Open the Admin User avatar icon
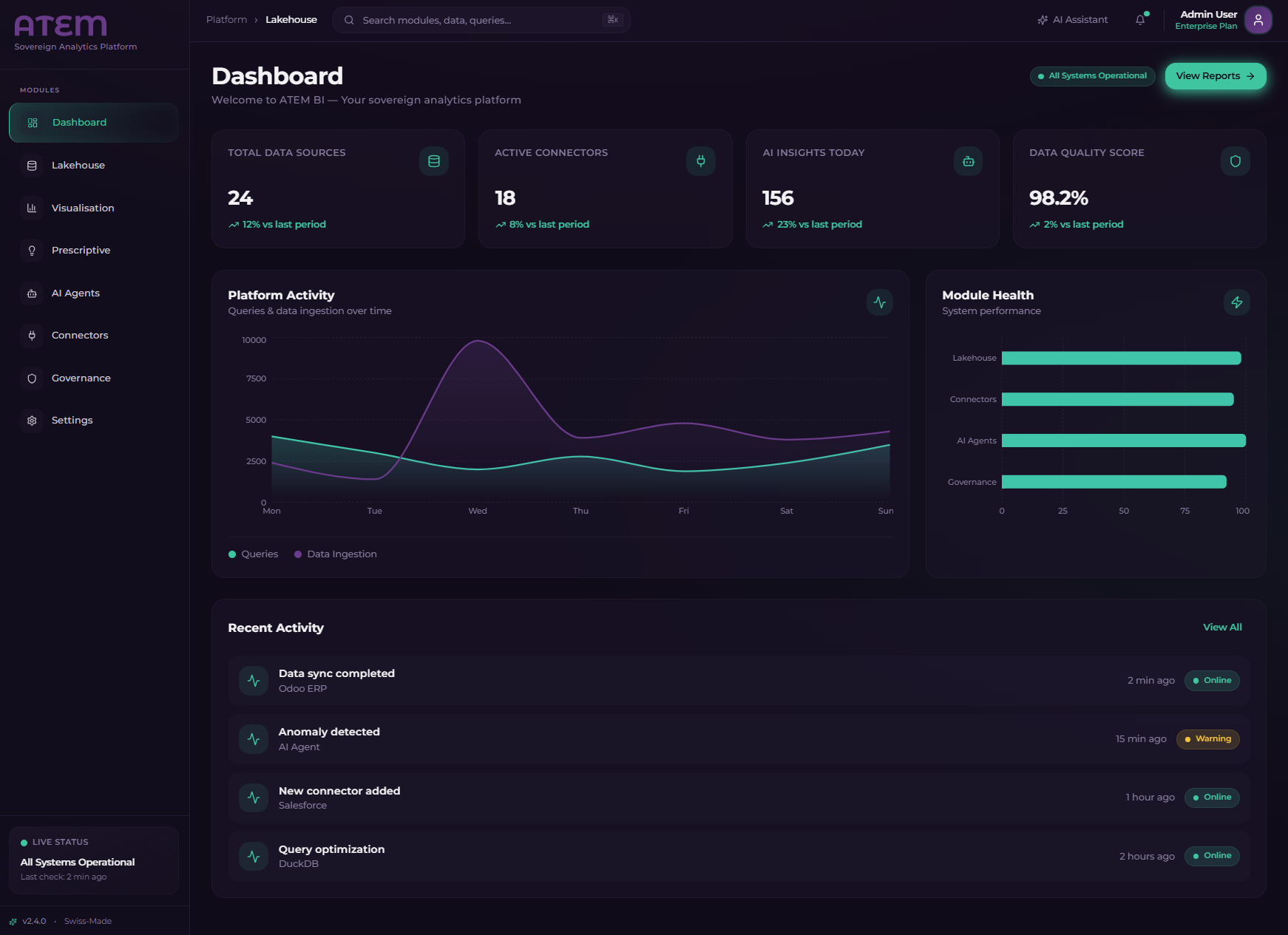 tap(1258, 20)
